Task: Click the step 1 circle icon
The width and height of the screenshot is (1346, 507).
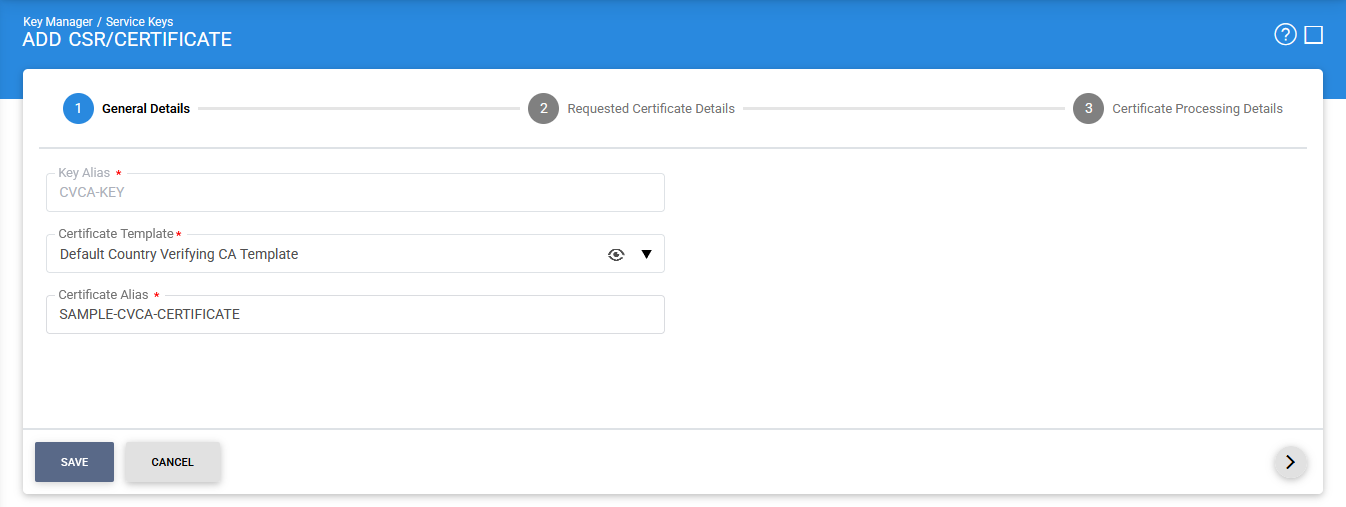Action: click(78, 109)
